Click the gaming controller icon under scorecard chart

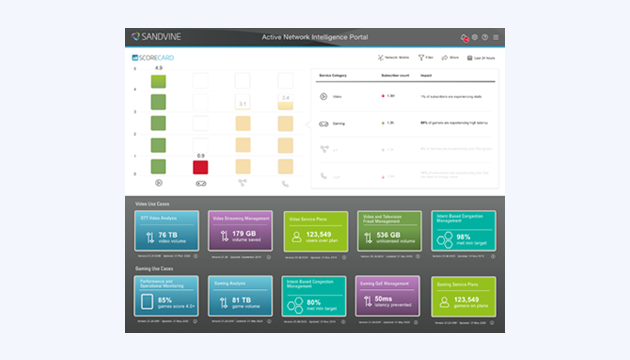(x=201, y=184)
